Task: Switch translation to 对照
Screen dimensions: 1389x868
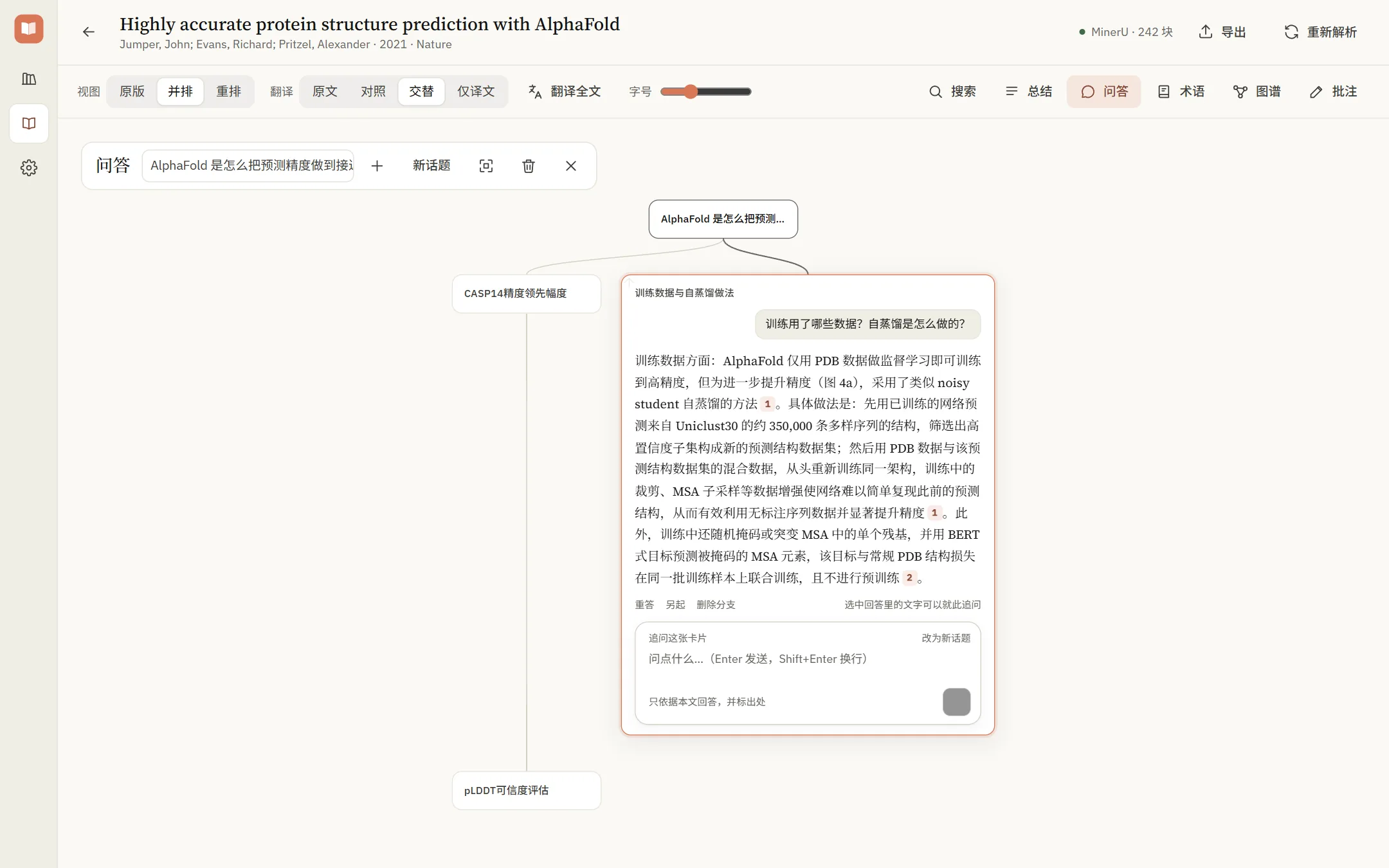Action: tap(373, 91)
